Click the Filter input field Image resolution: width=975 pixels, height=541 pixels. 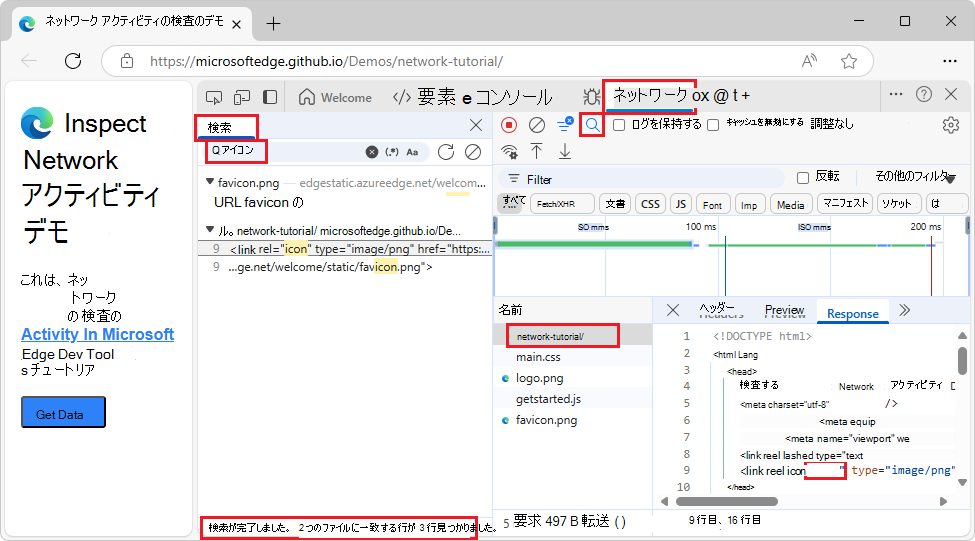coord(640,180)
